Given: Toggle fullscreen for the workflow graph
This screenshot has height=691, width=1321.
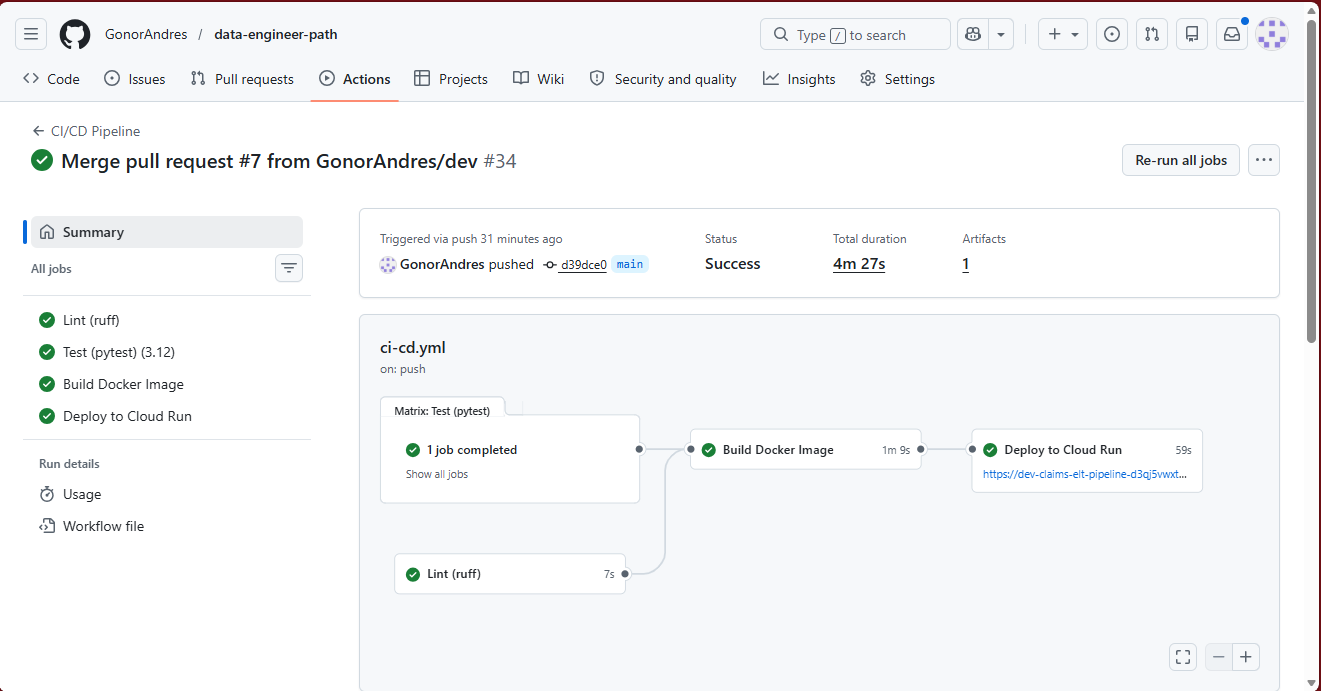Looking at the screenshot, I should tap(1183, 657).
